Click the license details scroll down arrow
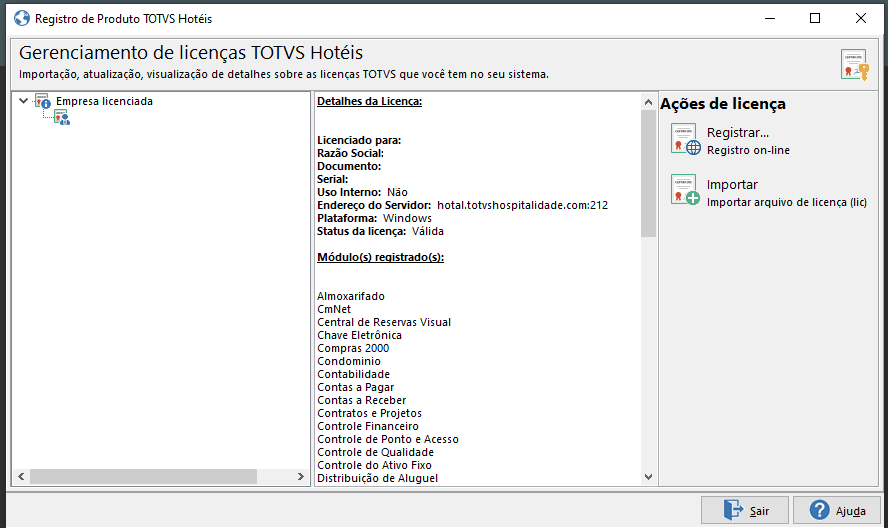The width and height of the screenshot is (888, 528). (x=648, y=477)
